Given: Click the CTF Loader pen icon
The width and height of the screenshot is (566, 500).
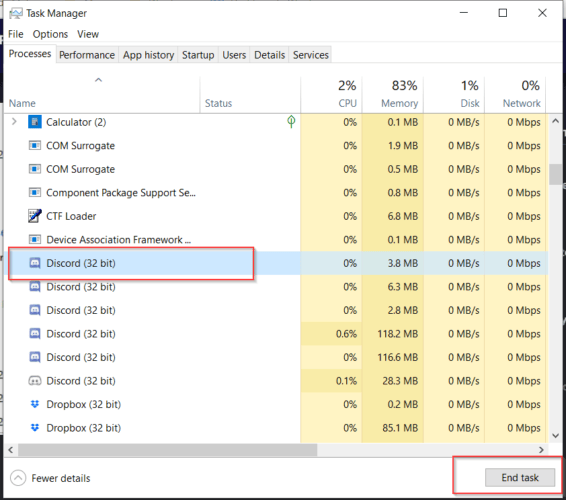Looking at the screenshot, I should point(35,216).
